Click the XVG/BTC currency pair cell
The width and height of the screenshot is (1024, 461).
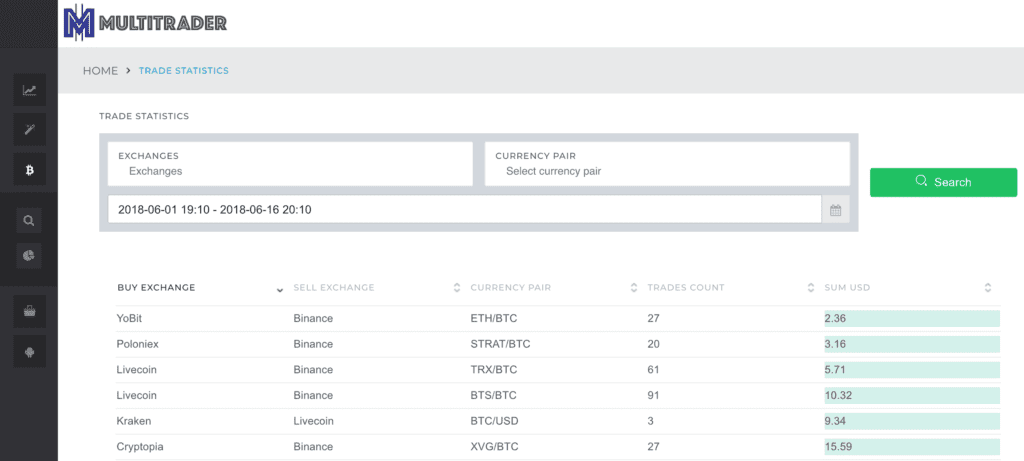pos(494,447)
